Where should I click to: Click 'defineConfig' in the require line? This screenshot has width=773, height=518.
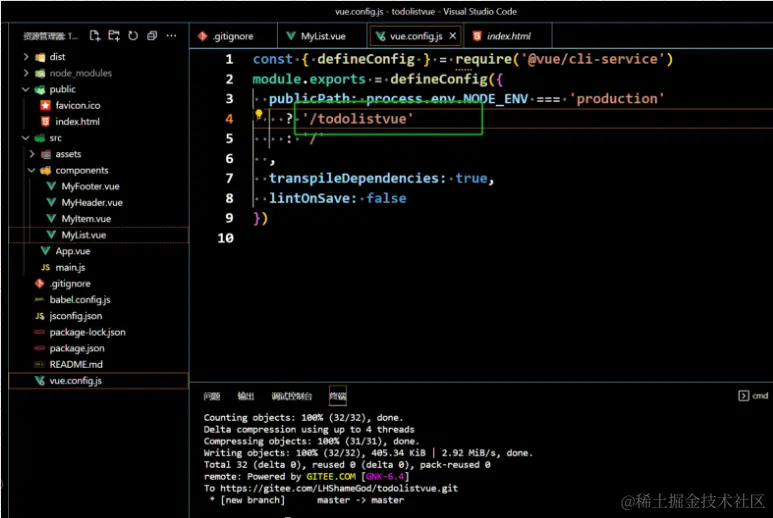pyautogui.click(x=366, y=59)
